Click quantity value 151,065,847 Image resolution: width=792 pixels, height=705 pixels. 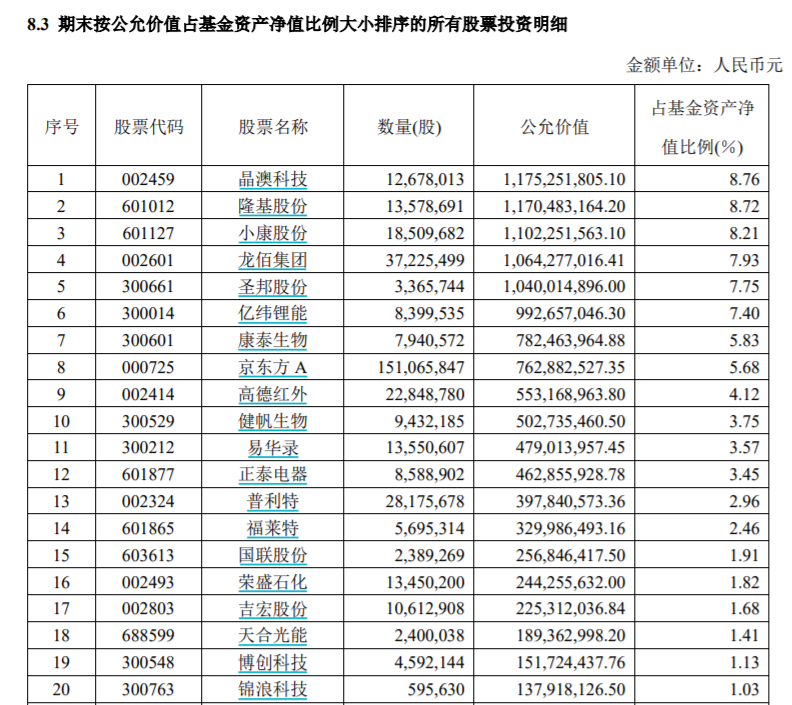pyautogui.click(x=421, y=367)
